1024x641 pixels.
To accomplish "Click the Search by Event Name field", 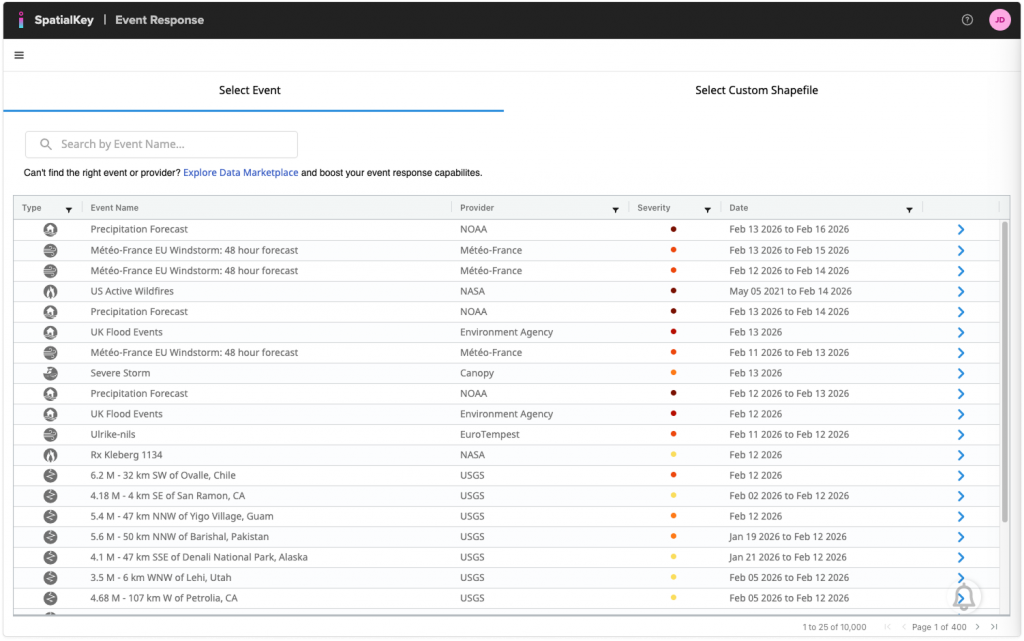I will coord(160,144).
